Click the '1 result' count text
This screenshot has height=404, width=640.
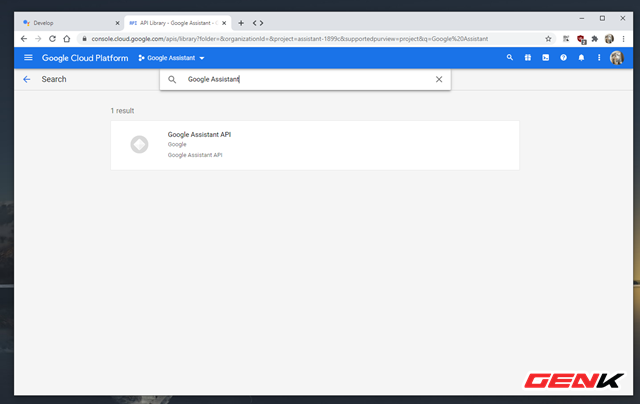(122, 111)
